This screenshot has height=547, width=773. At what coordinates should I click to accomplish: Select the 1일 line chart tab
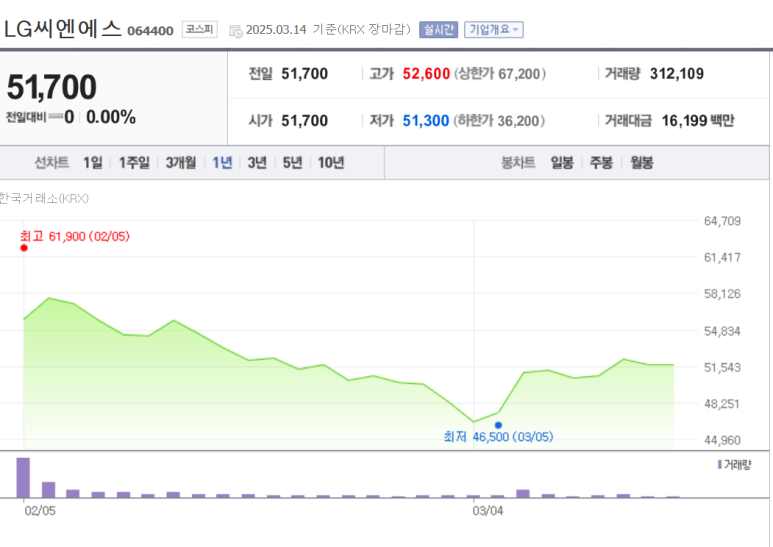tap(93, 163)
